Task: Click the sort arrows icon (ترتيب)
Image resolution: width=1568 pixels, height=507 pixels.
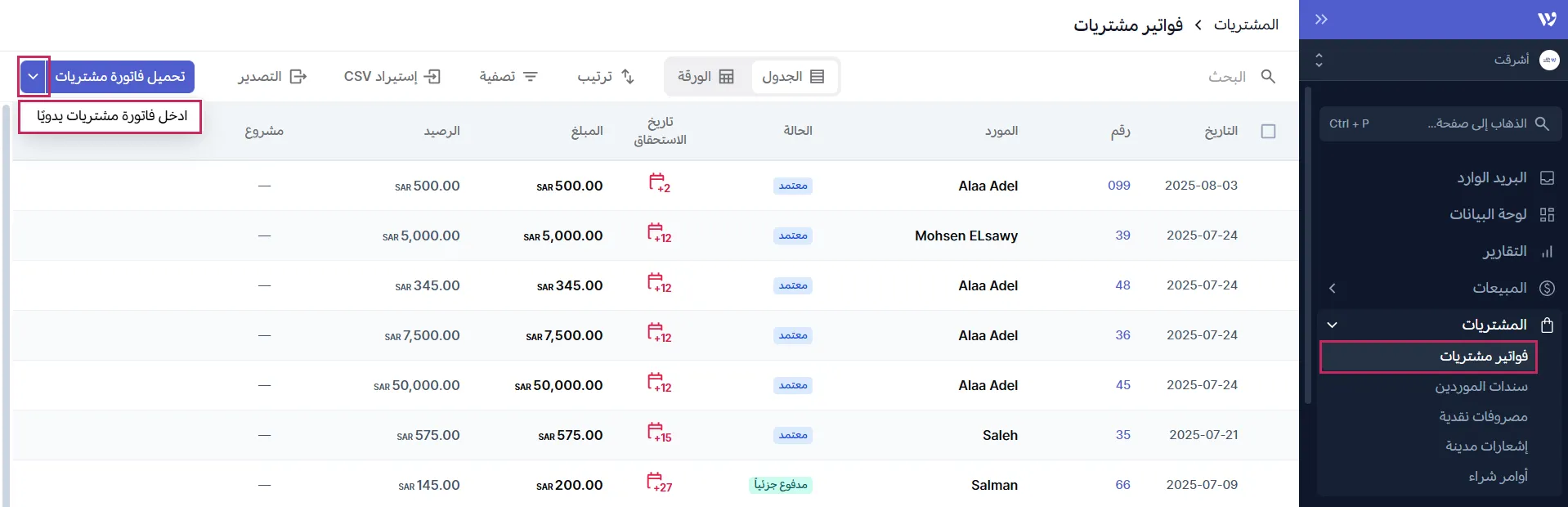Action: 628,76
